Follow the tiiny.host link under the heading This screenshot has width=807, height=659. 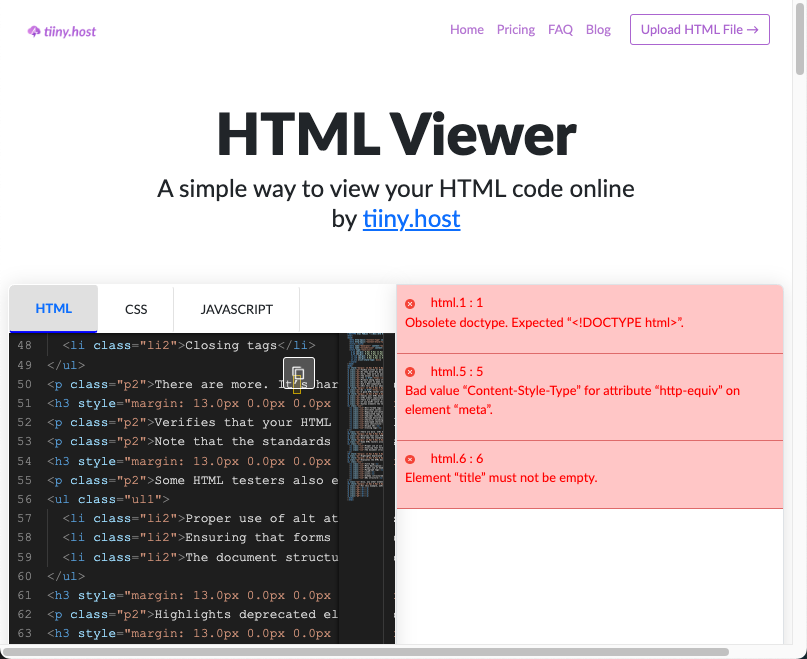tap(411, 219)
